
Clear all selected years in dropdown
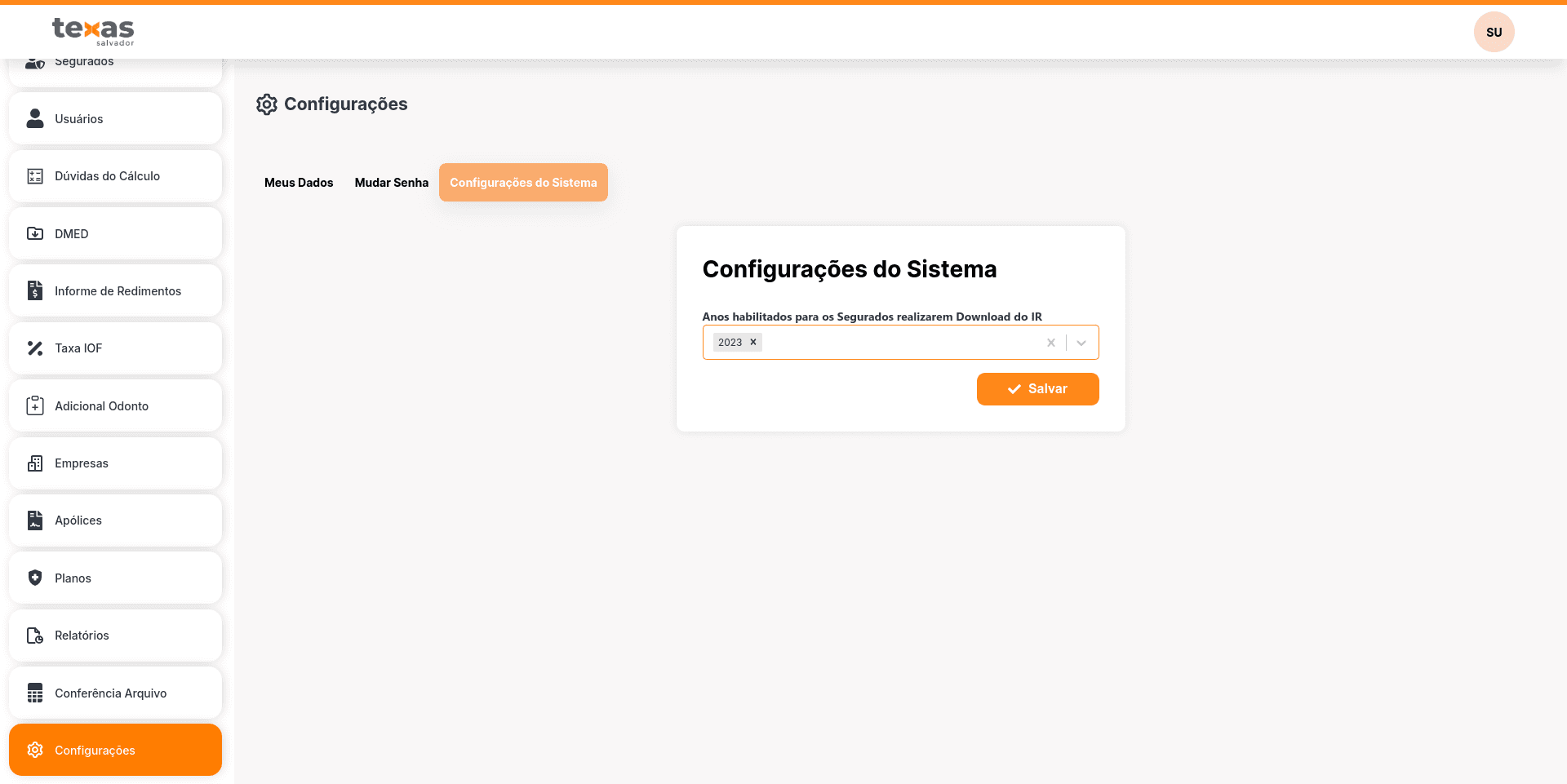point(1051,343)
